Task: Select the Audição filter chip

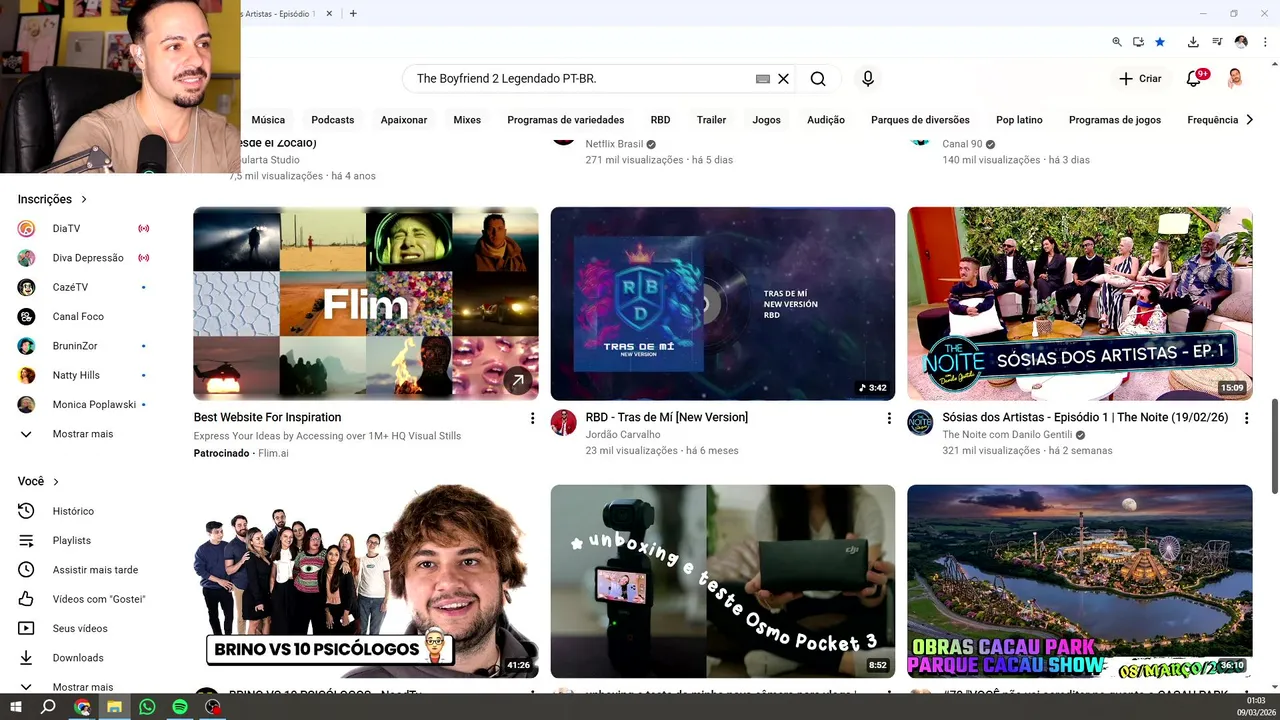Action: pyautogui.click(x=826, y=120)
